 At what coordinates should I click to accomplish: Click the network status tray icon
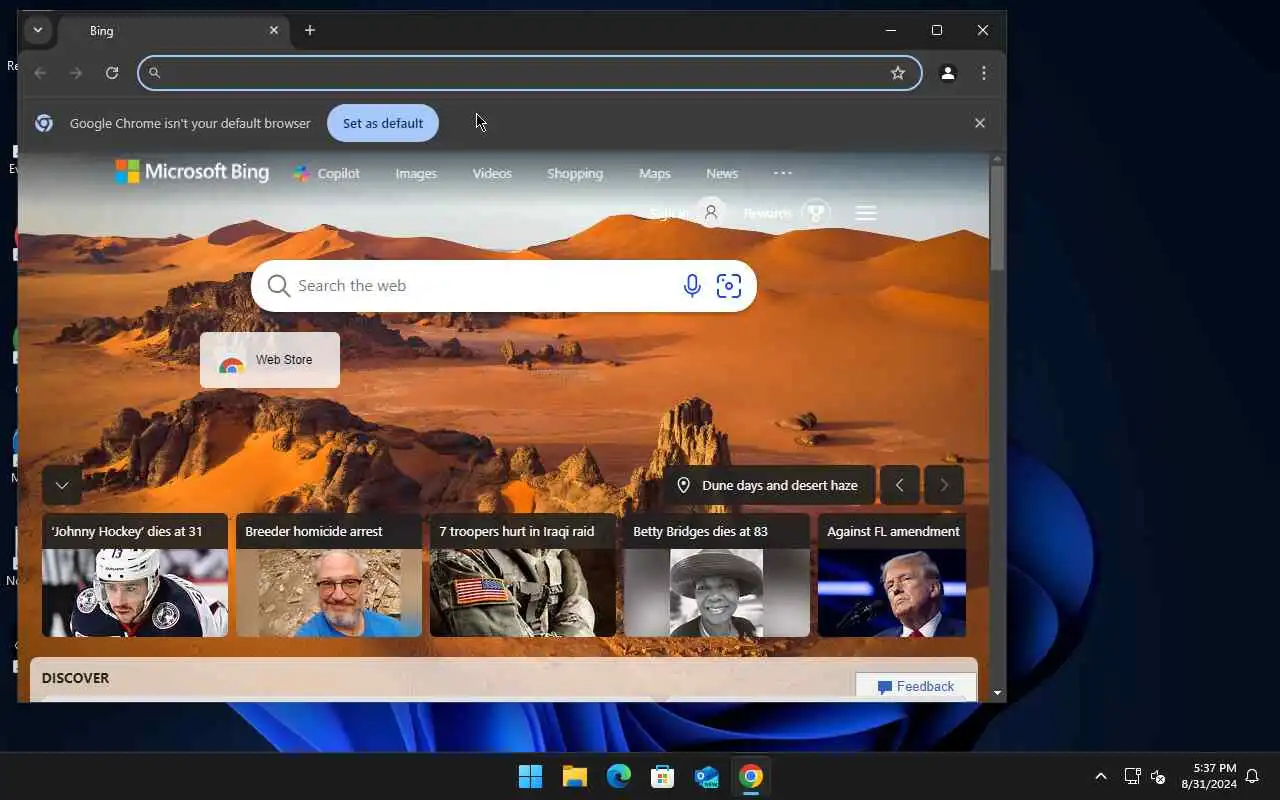point(1132,776)
